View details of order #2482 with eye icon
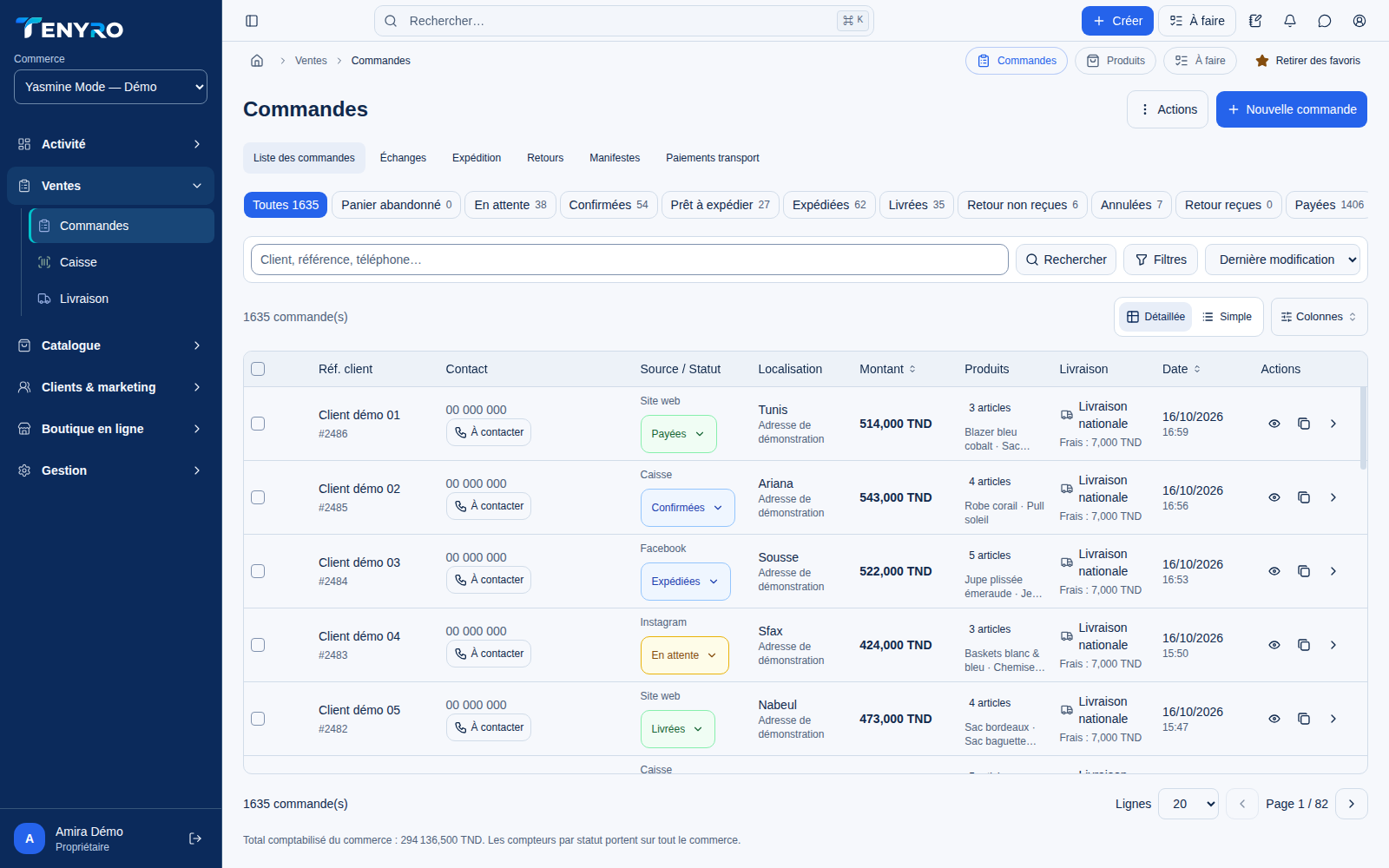 click(x=1274, y=719)
